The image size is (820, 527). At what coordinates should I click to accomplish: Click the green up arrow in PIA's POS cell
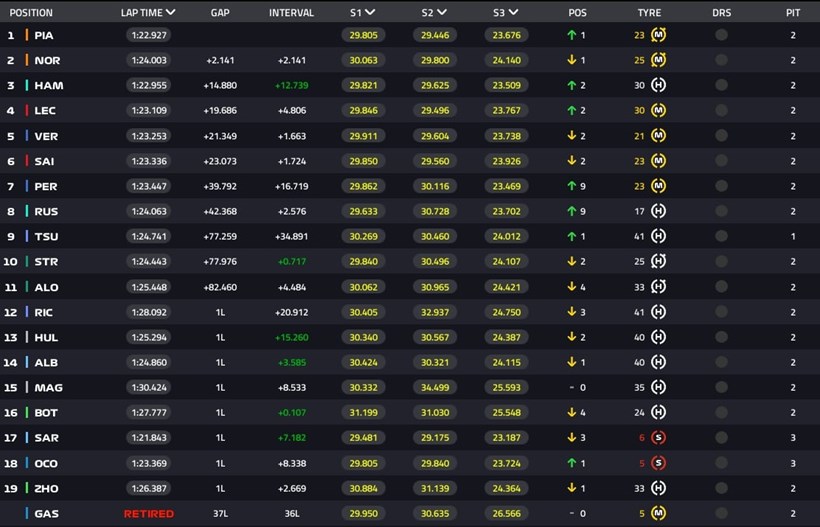tap(572, 35)
